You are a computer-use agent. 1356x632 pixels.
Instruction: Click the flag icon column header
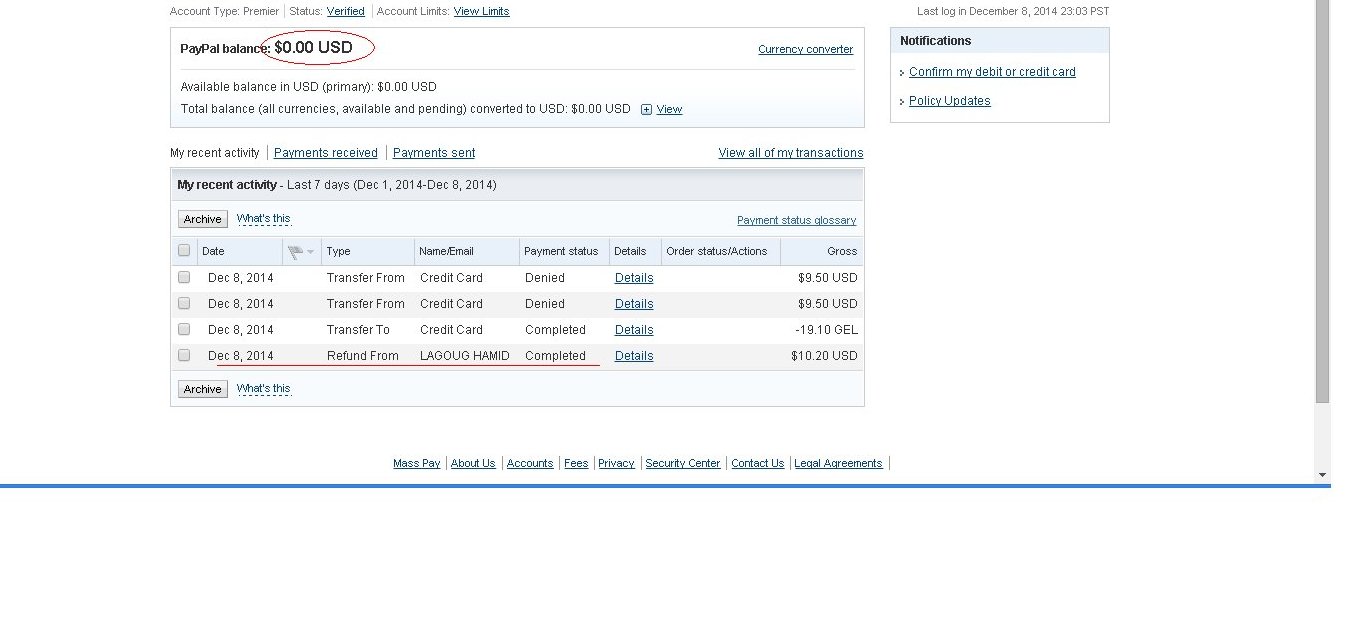[295, 252]
